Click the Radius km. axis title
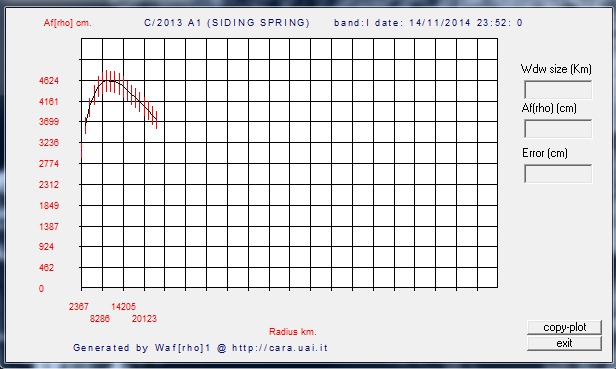The image size is (616, 369). [293, 332]
